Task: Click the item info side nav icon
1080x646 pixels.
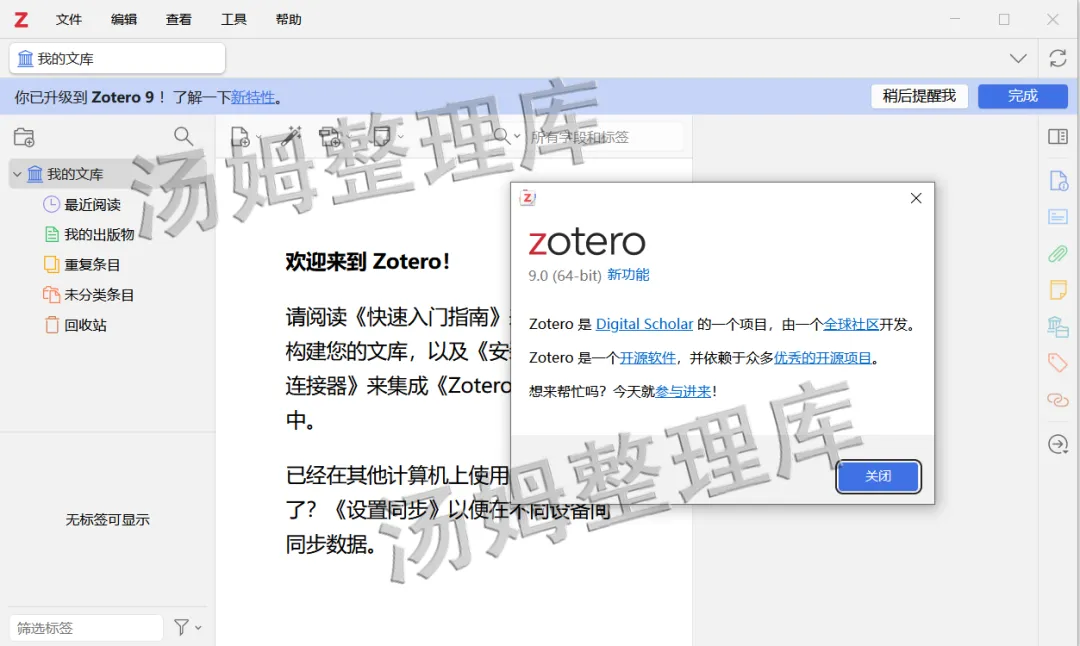Action: pos(1058,180)
